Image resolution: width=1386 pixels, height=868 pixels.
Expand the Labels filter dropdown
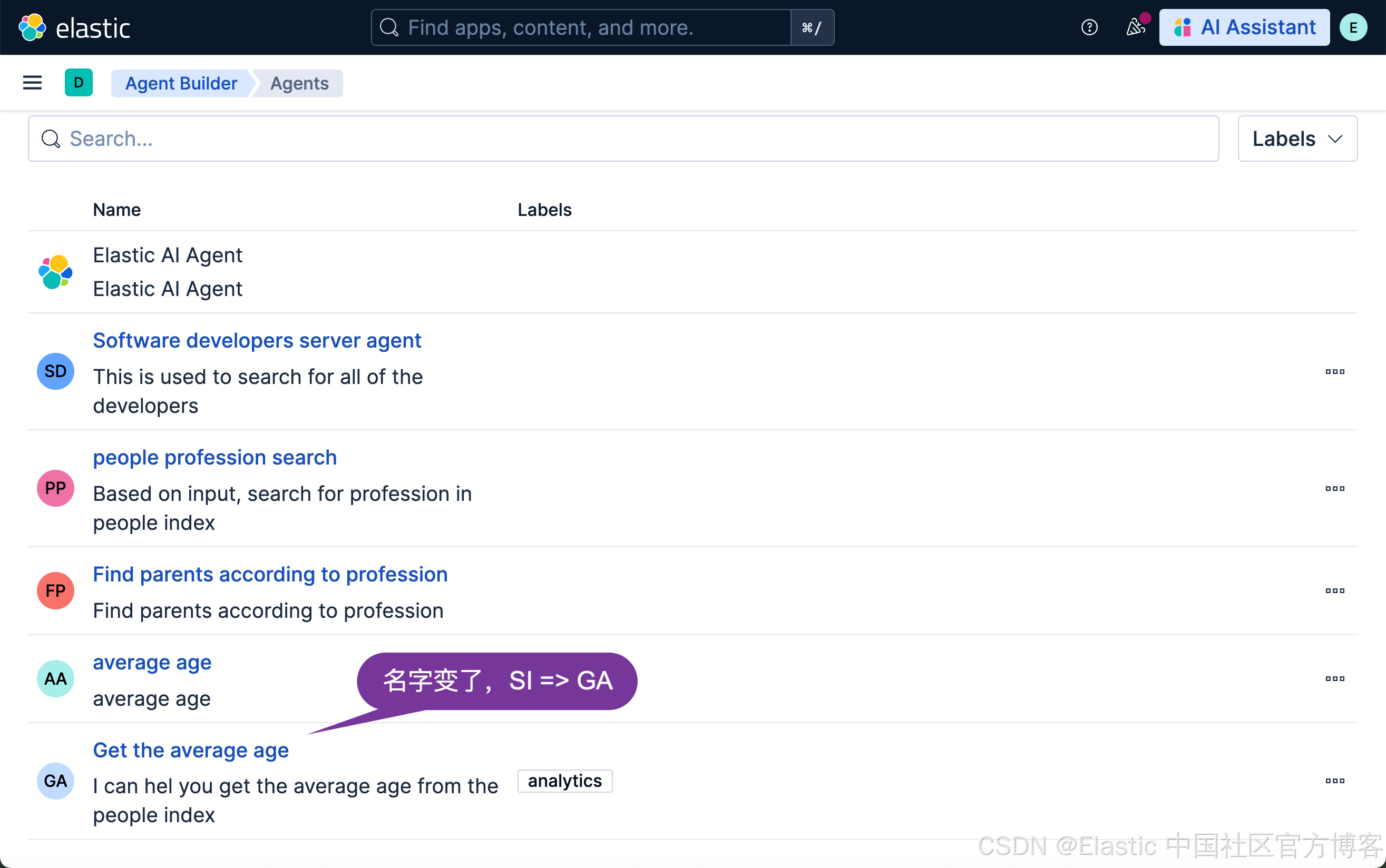(1297, 139)
